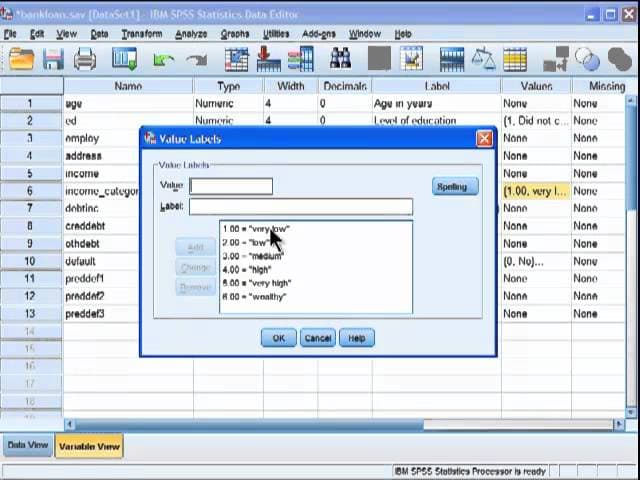Select the 1.00 = "very low" entry
The width and height of the screenshot is (640, 480).
point(256,229)
